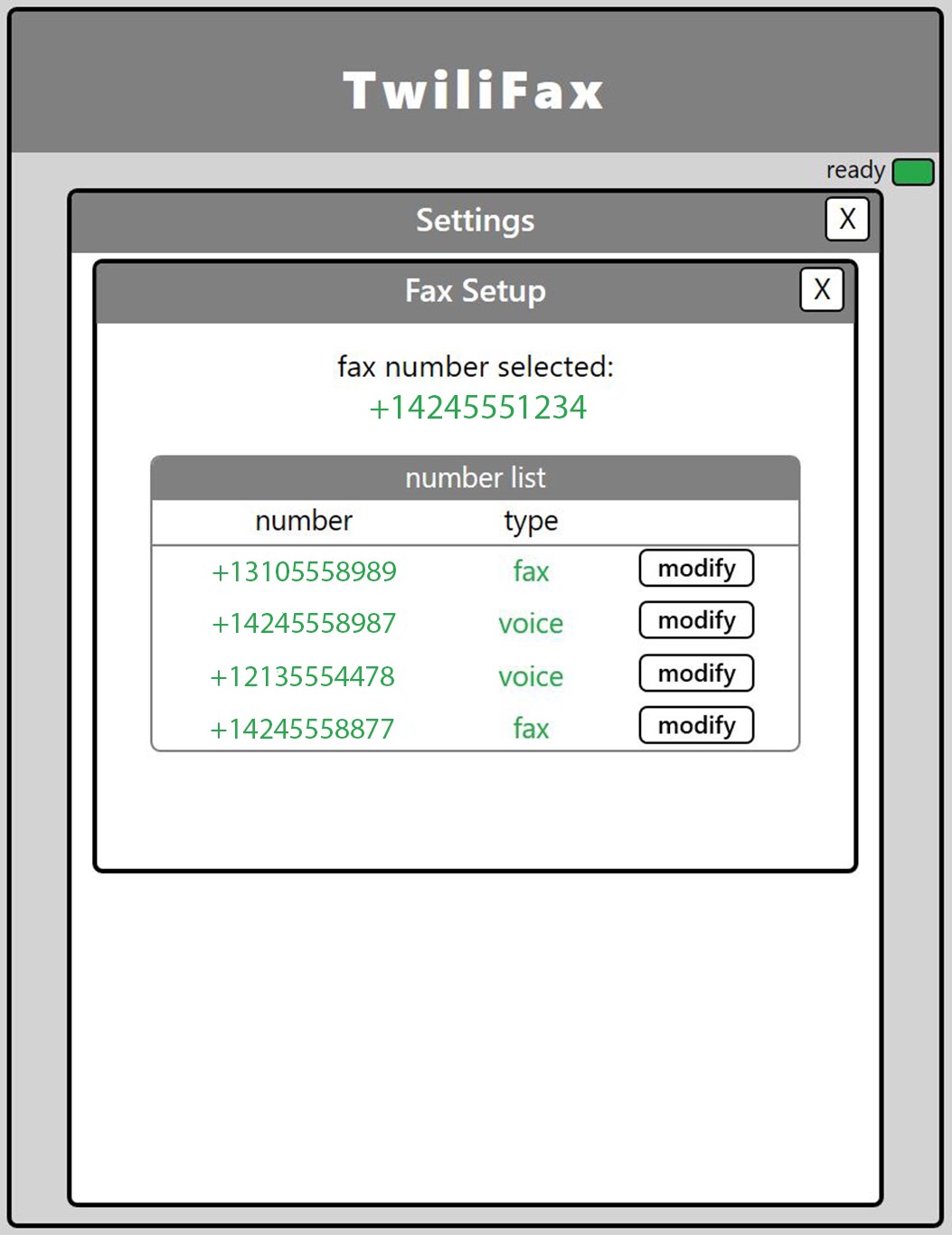Image resolution: width=952 pixels, height=1235 pixels.
Task: Click 'fax number selected:' label
Action: tap(476, 366)
